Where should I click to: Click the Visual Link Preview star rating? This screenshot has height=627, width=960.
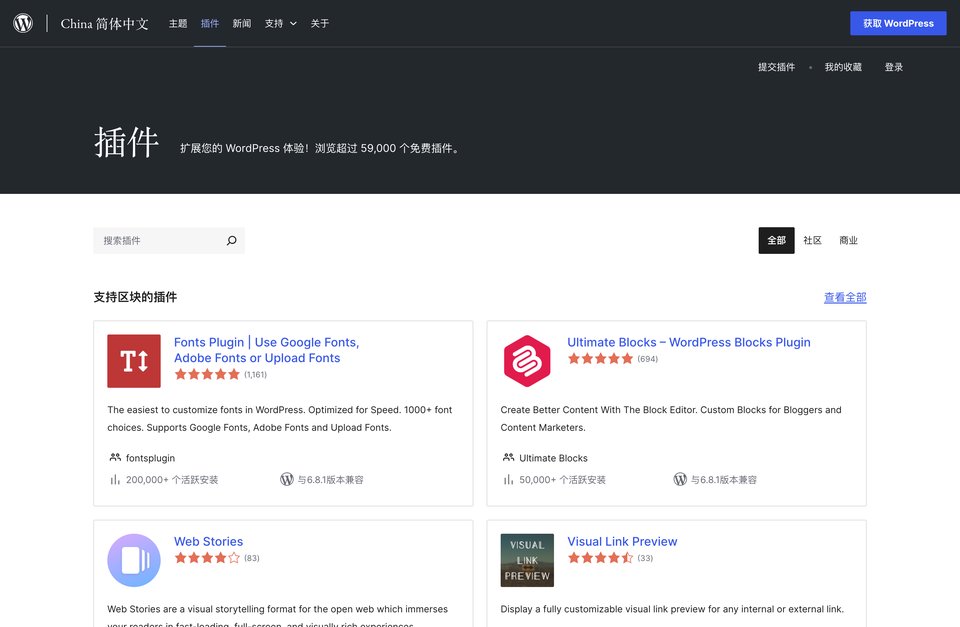600,558
